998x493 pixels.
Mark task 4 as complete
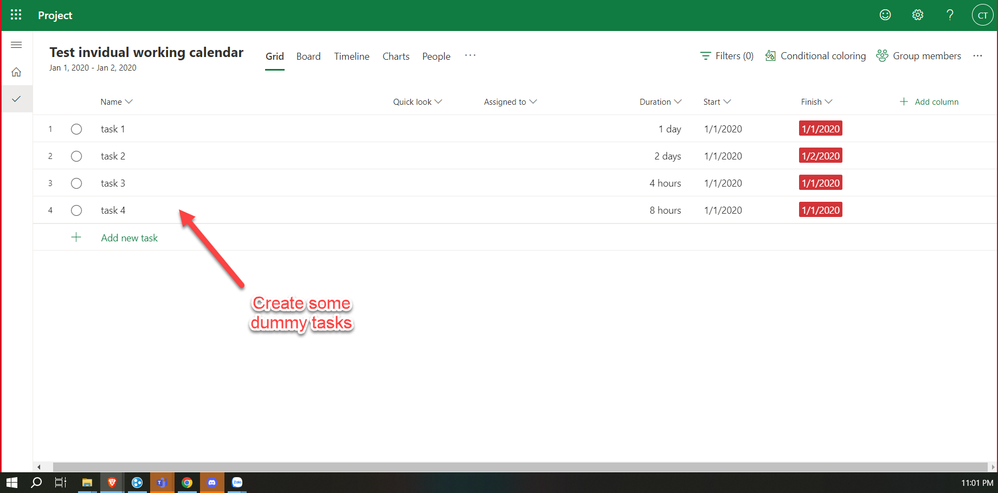76,210
